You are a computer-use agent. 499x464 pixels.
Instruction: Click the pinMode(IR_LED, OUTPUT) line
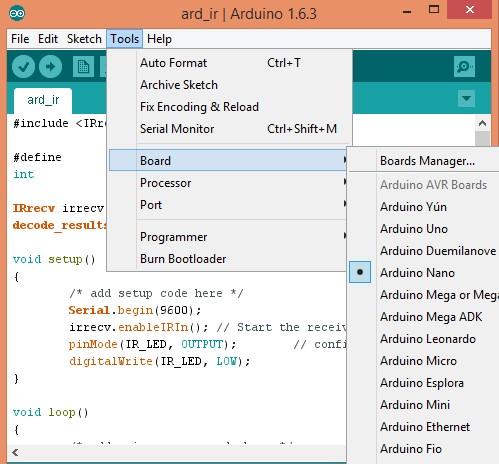pos(152,344)
